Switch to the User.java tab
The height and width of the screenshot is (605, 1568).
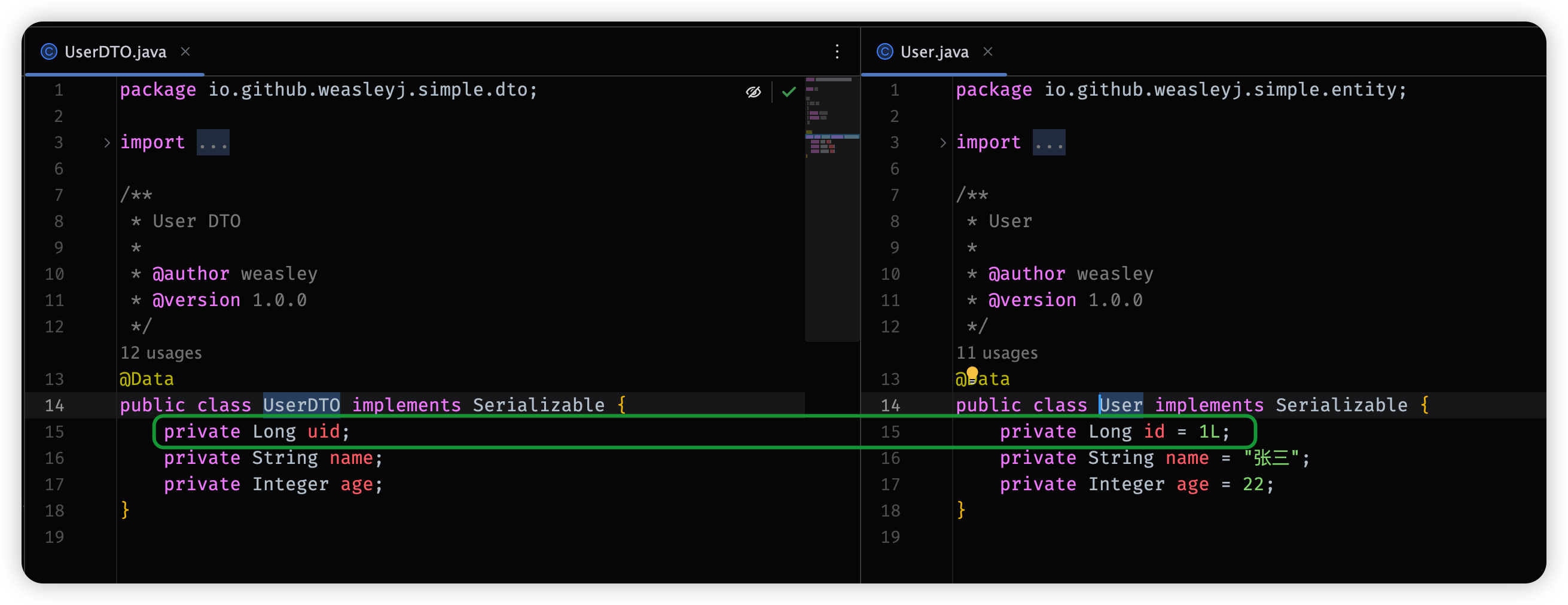click(x=934, y=52)
